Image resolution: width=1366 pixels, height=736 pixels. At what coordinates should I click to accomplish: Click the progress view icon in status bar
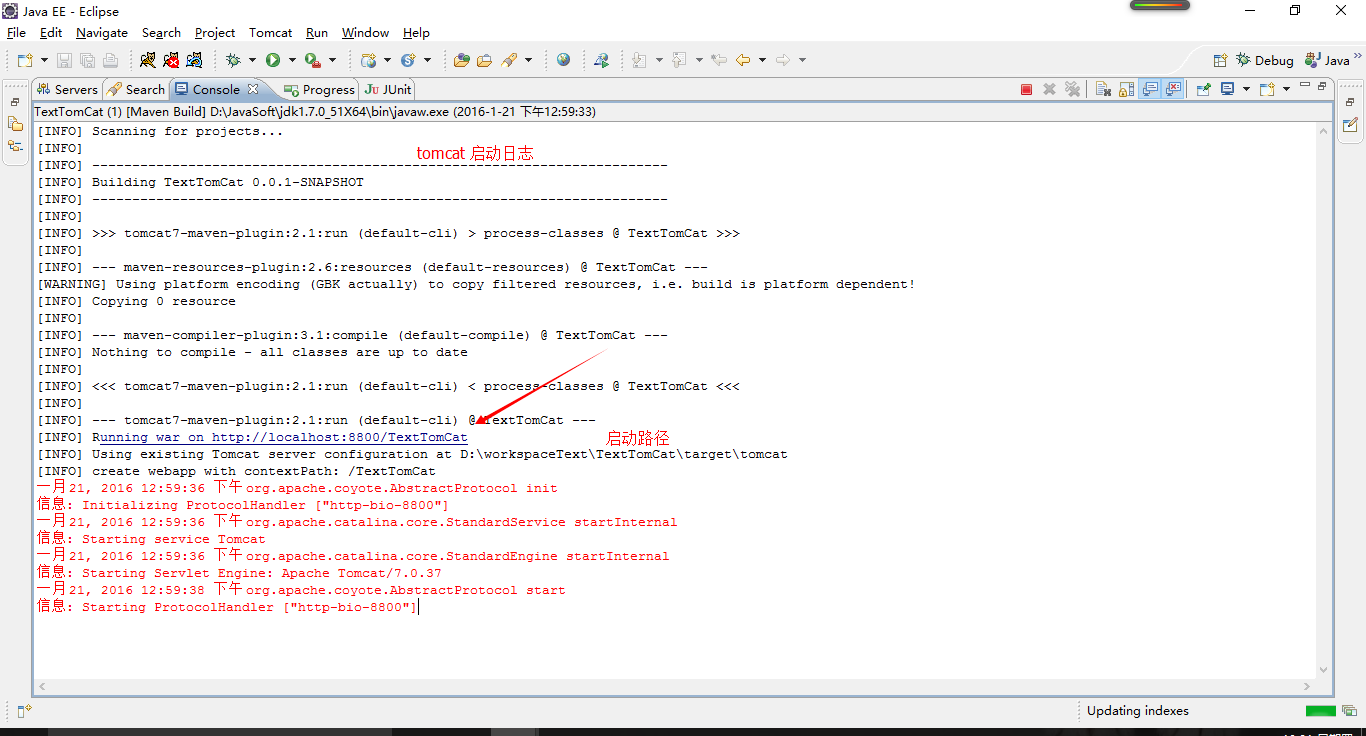click(1349, 711)
